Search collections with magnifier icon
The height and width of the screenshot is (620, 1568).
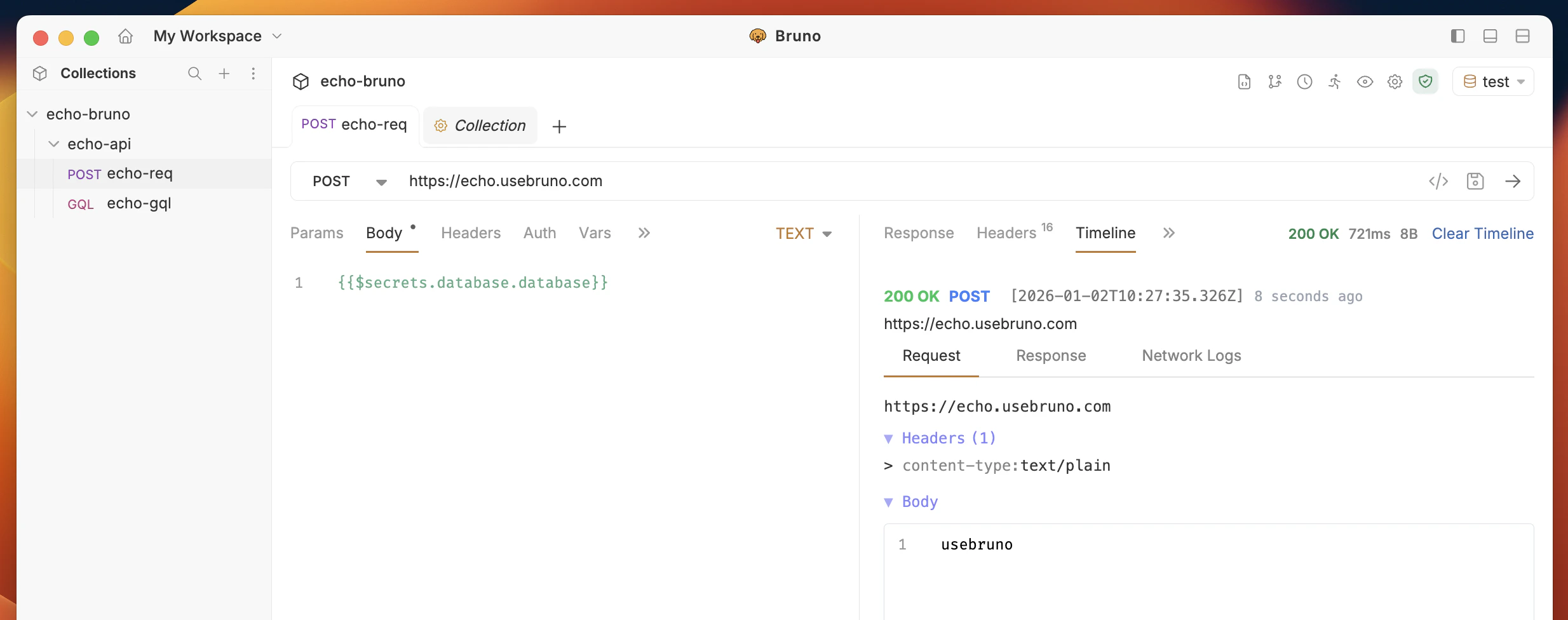(x=194, y=74)
